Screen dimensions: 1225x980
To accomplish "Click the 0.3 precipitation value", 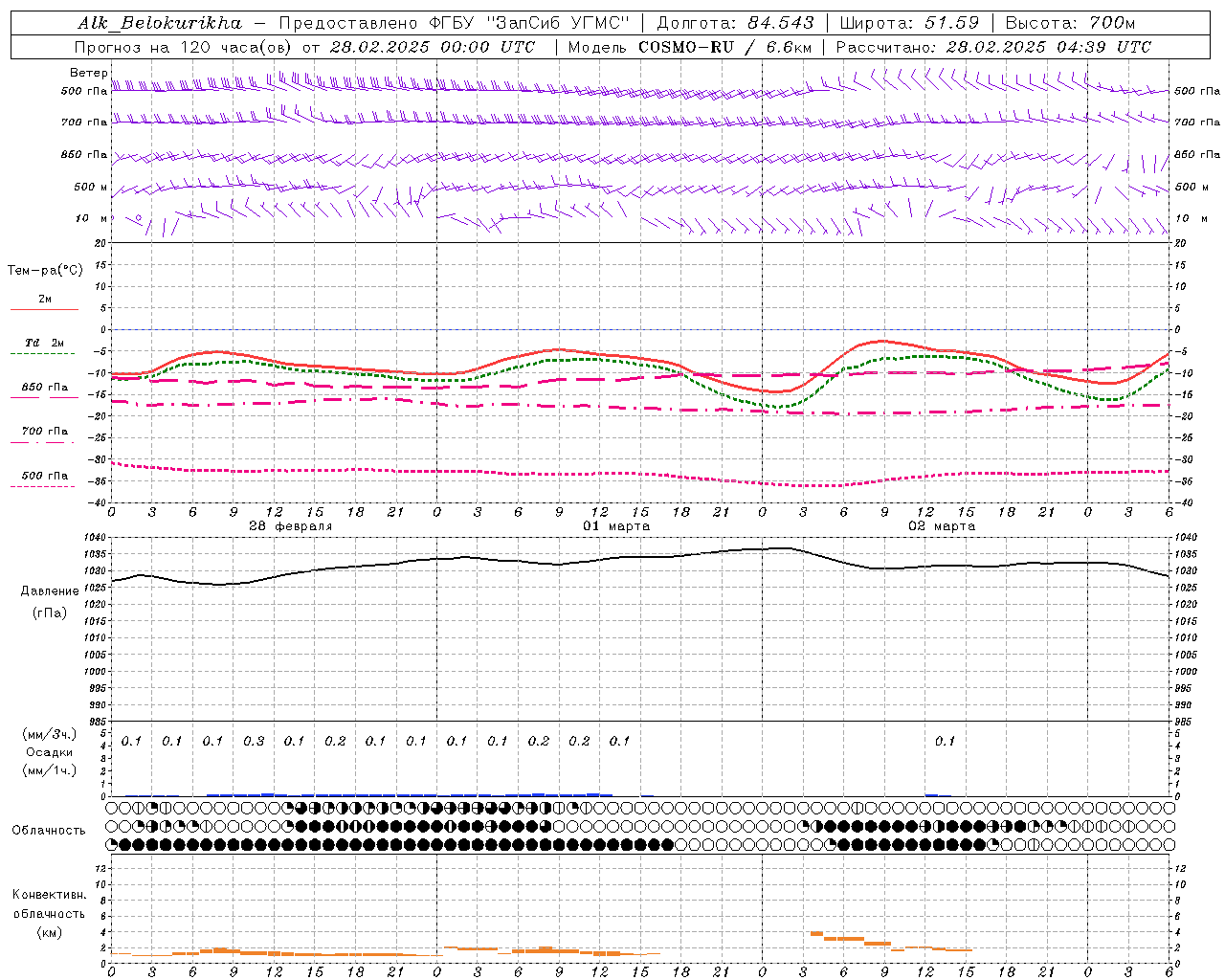I will pyautogui.click(x=254, y=742).
